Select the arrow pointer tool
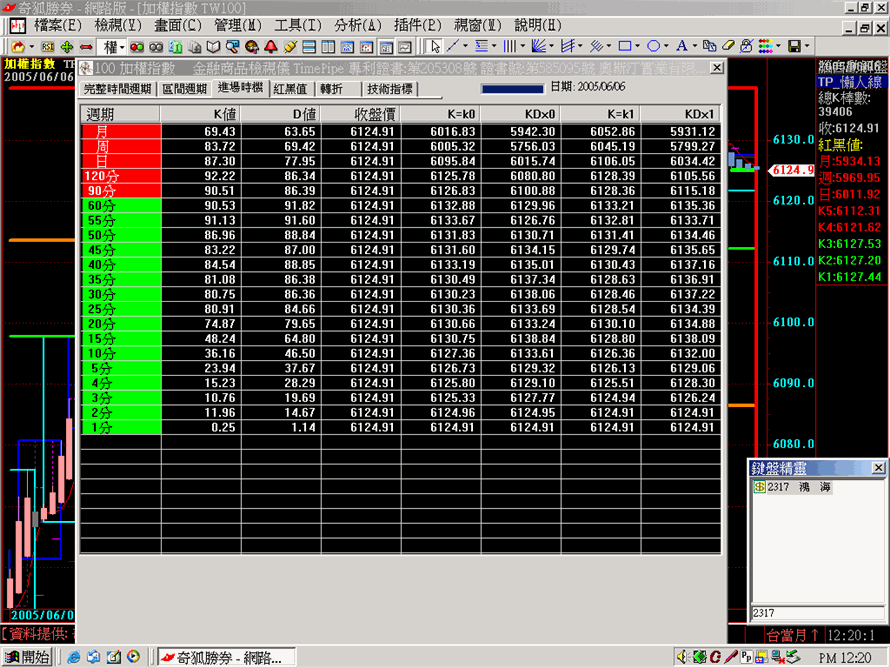 click(435, 46)
